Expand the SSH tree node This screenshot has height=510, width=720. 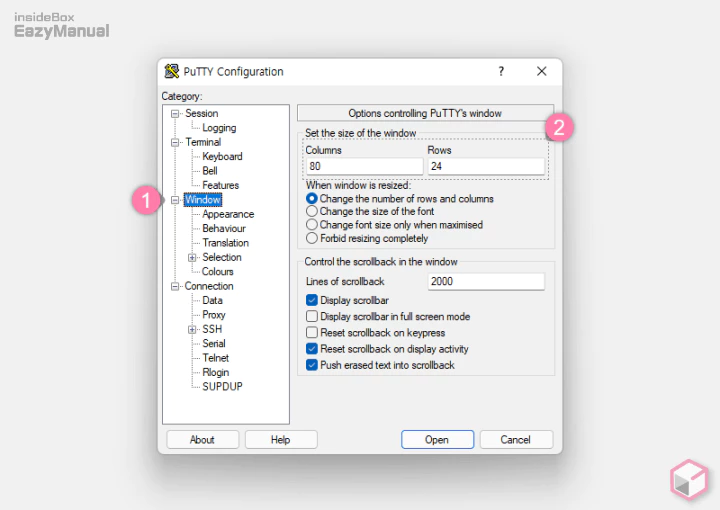pos(192,329)
